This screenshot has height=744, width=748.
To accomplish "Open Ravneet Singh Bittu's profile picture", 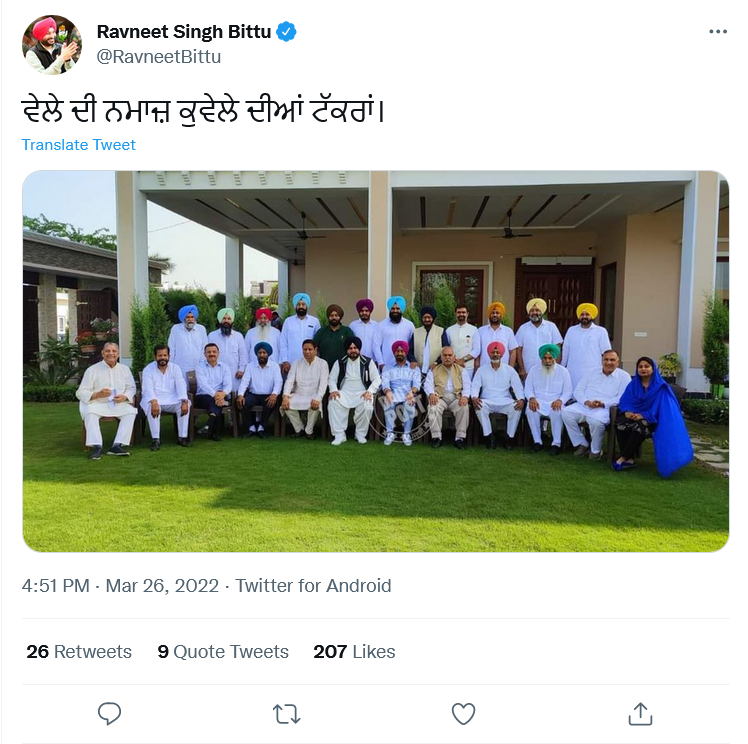I will [x=52, y=44].
